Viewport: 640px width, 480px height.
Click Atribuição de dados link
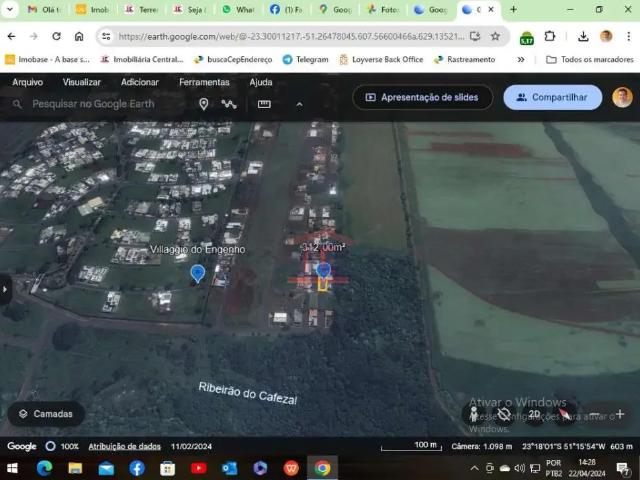point(124,446)
